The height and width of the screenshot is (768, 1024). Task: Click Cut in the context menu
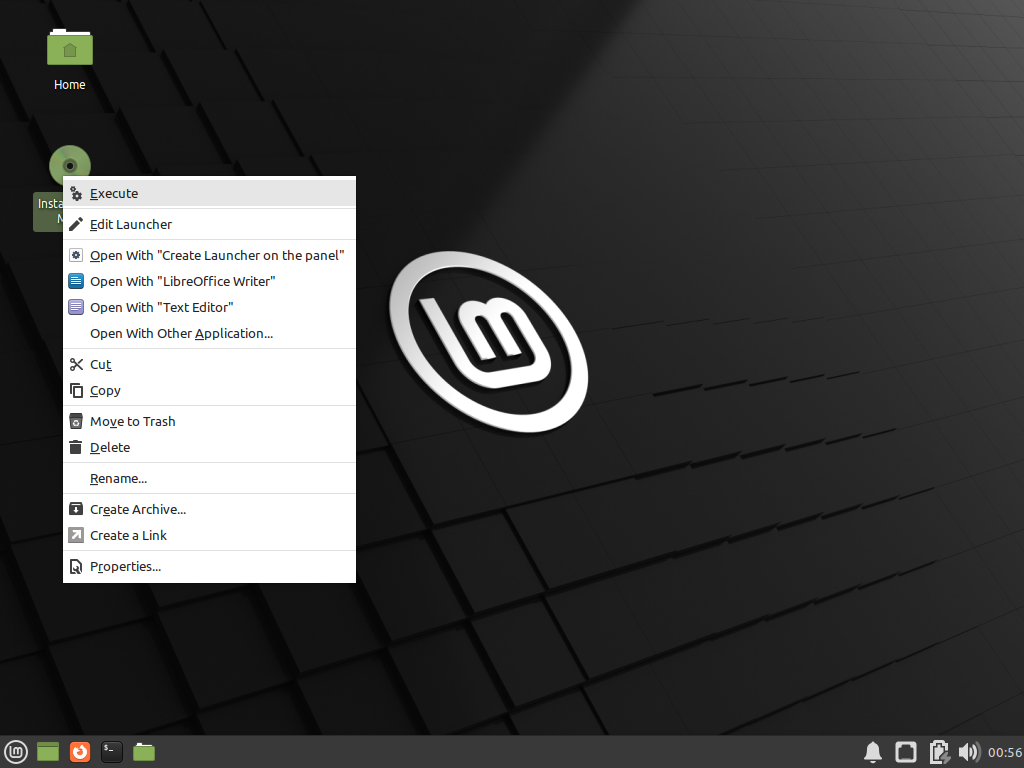tap(209, 364)
